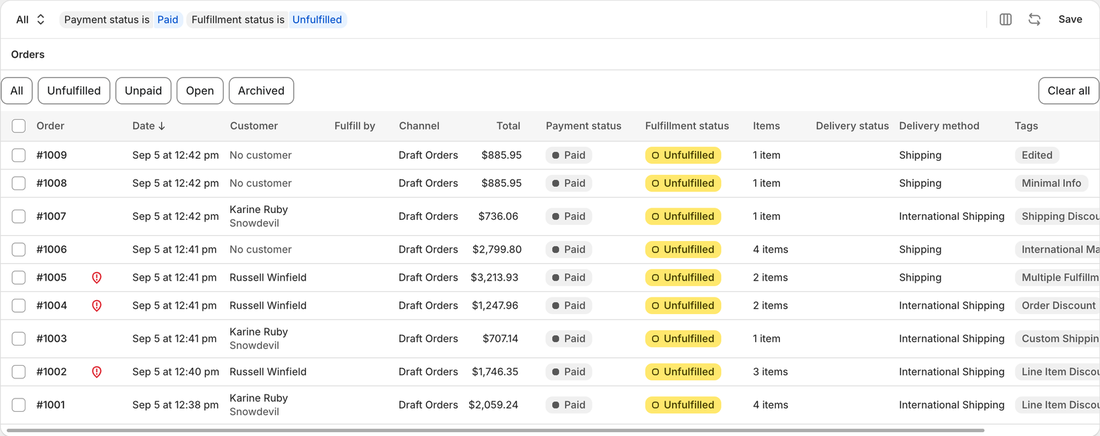This screenshot has width=1100, height=436.
Task: Click the 3 items cell
Action: (770, 371)
